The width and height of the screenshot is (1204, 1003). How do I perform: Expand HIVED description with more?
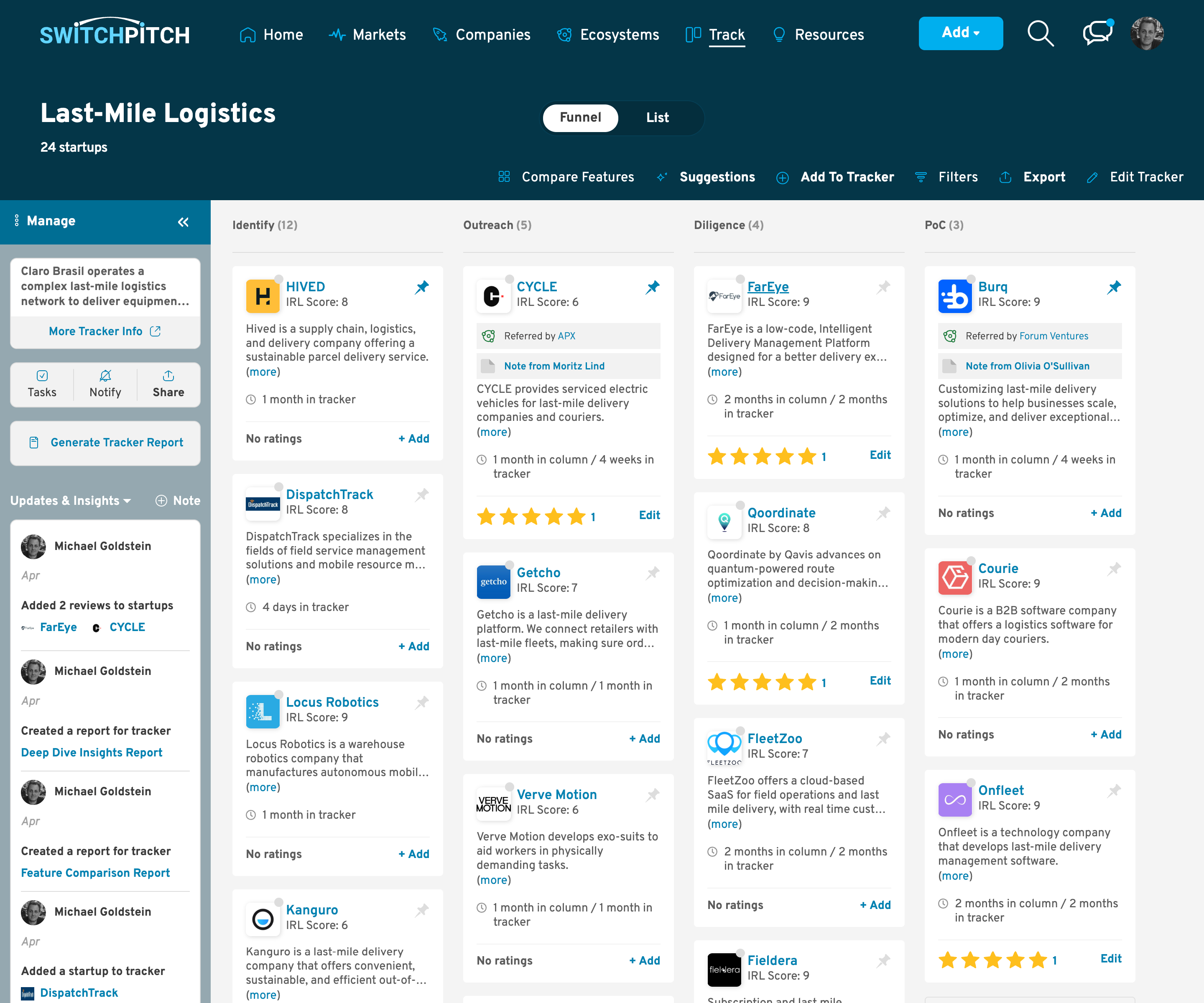point(263,372)
